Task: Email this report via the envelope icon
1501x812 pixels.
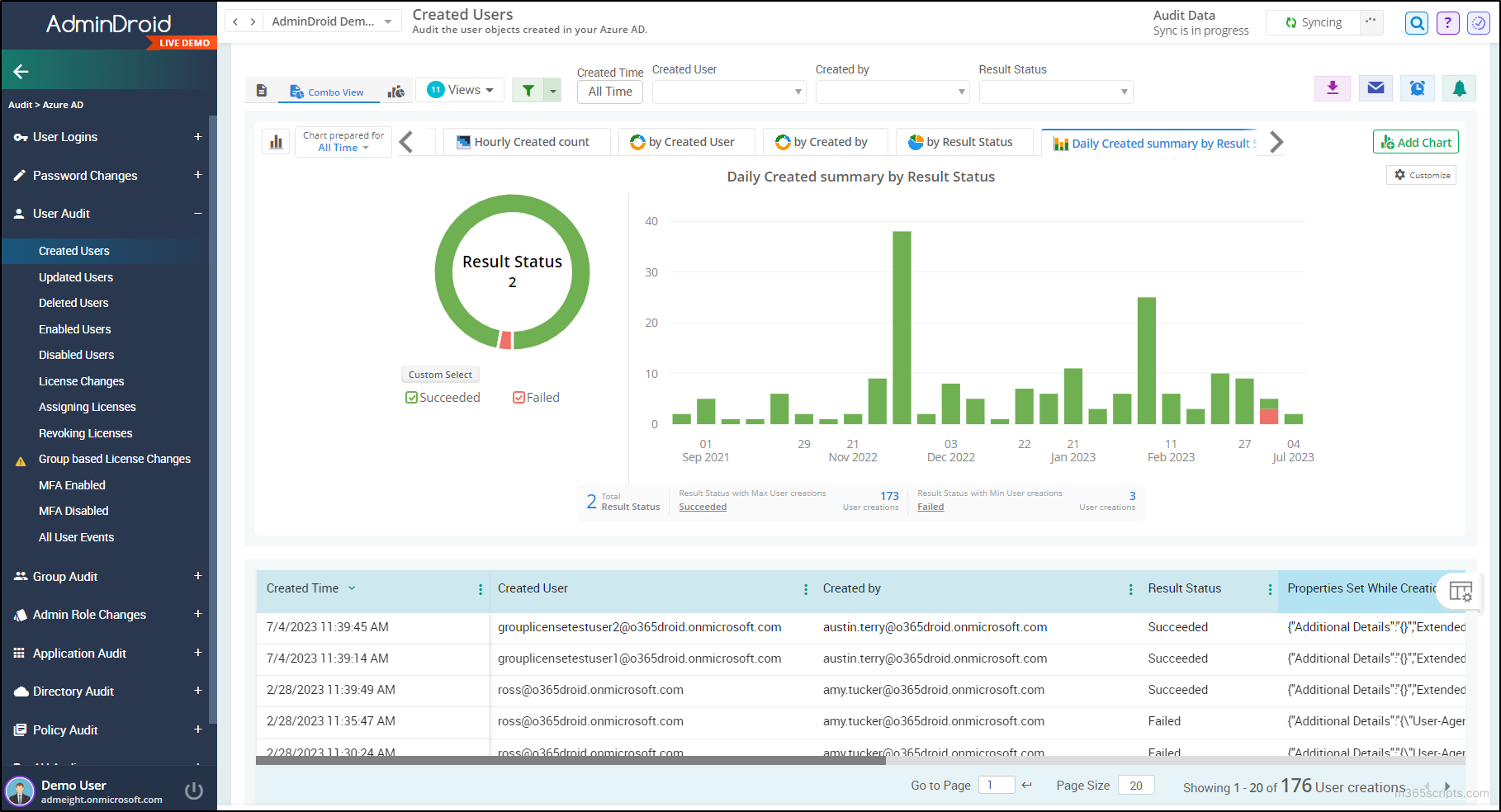Action: [x=1375, y=88]
